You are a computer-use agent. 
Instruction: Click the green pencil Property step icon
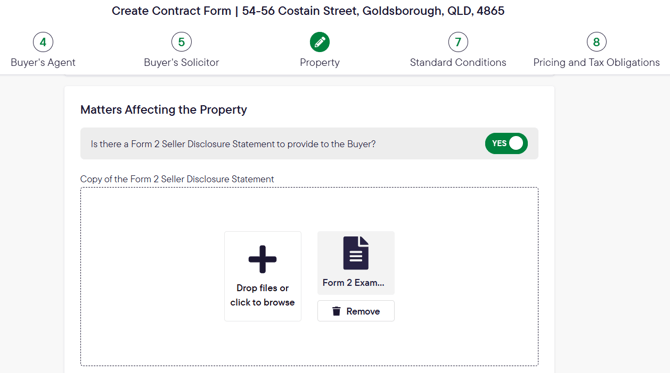(320, 42)
